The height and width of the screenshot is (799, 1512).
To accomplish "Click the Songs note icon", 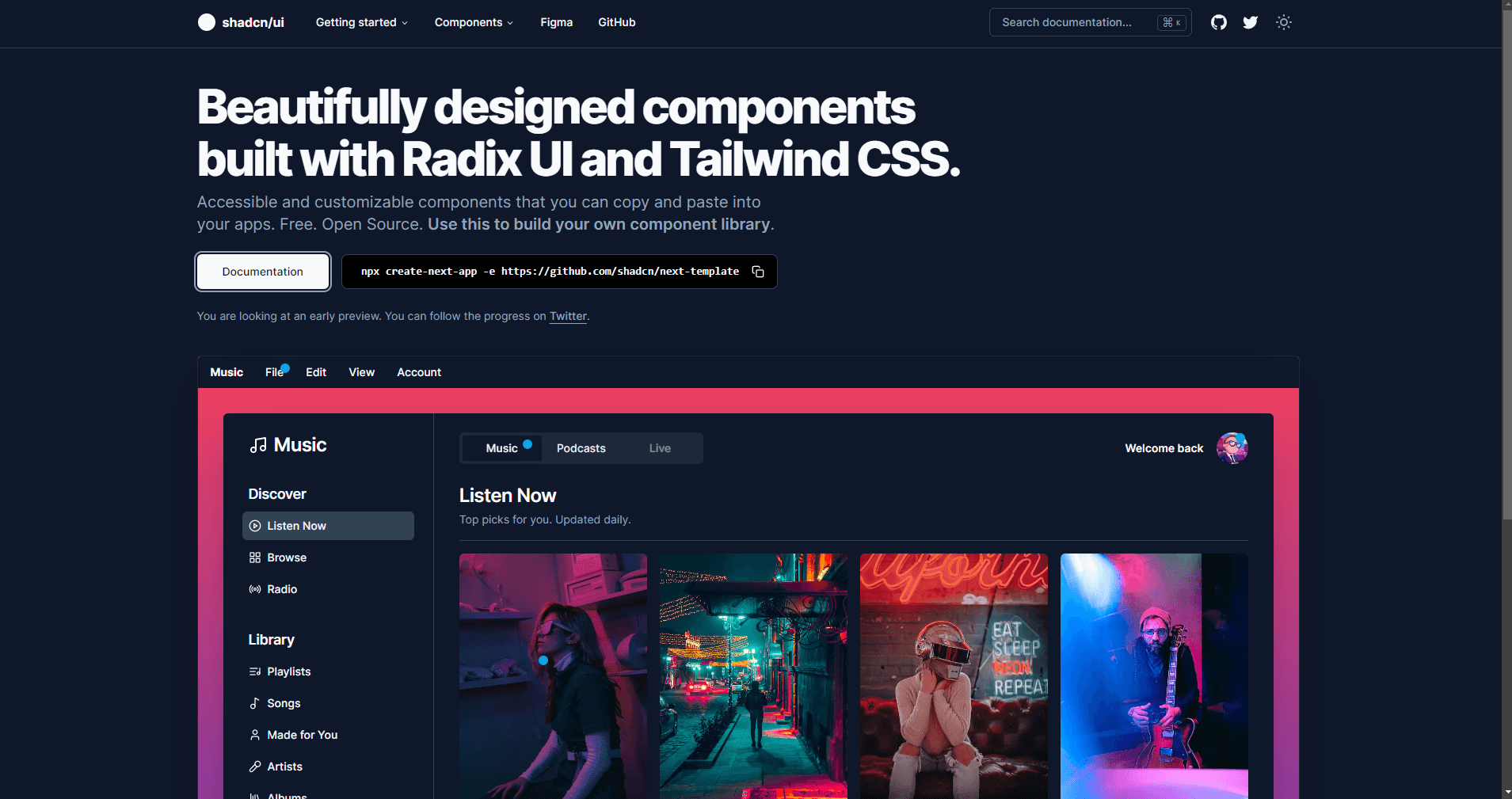I will pyautogui.click(x=255, y=703).
